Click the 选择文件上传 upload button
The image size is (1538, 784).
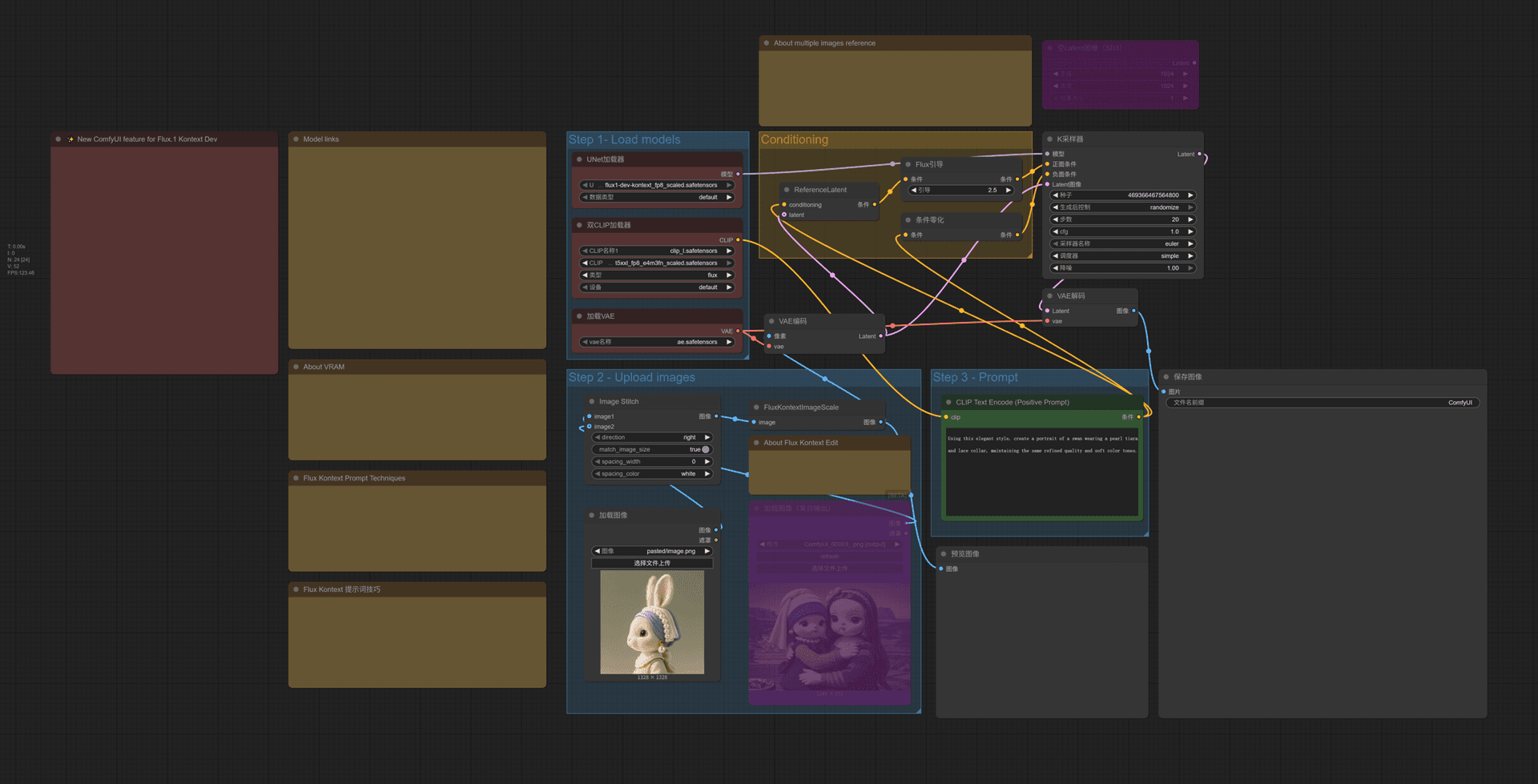coord(652,563)
